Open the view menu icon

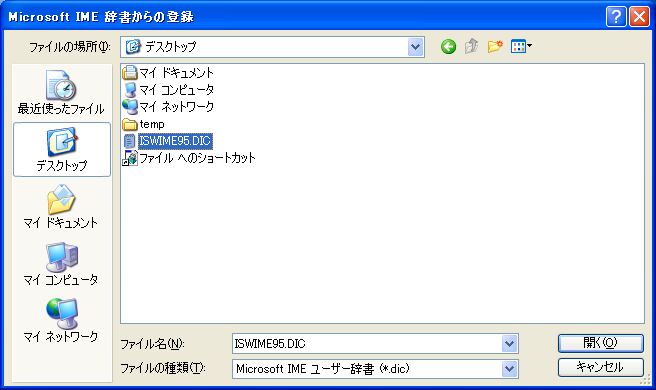pyautogui.click(x=521, y=46)
